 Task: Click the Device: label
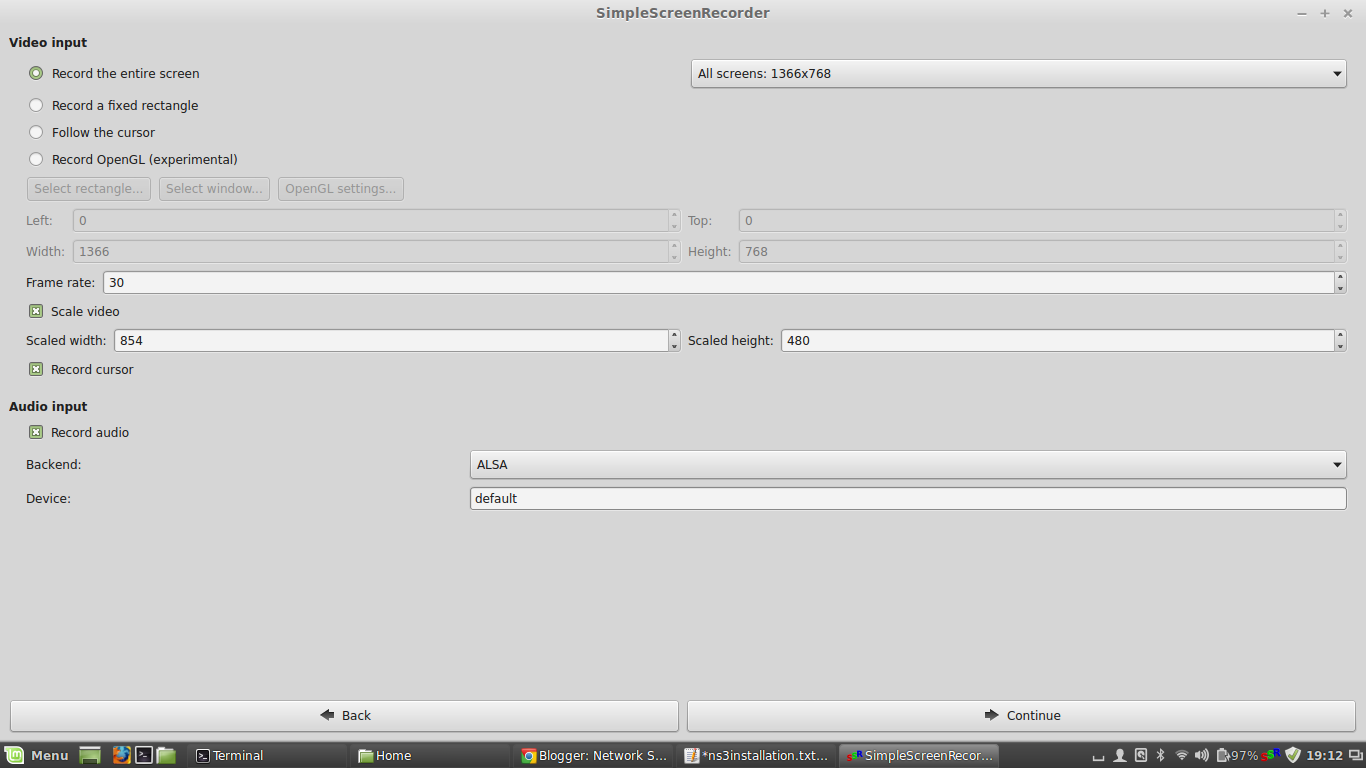point(48,498)
